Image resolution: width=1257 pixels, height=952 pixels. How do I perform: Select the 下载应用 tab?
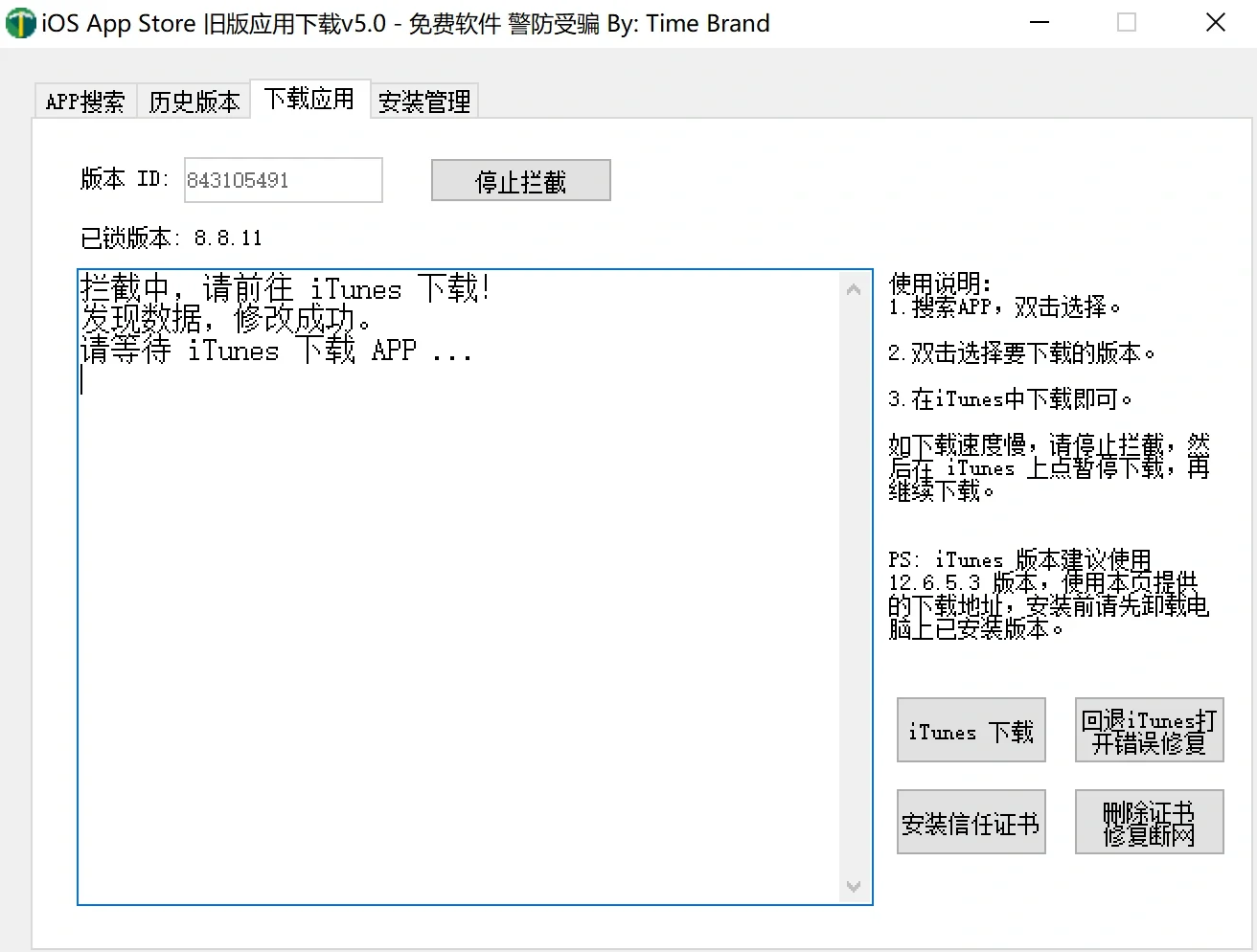309,97
